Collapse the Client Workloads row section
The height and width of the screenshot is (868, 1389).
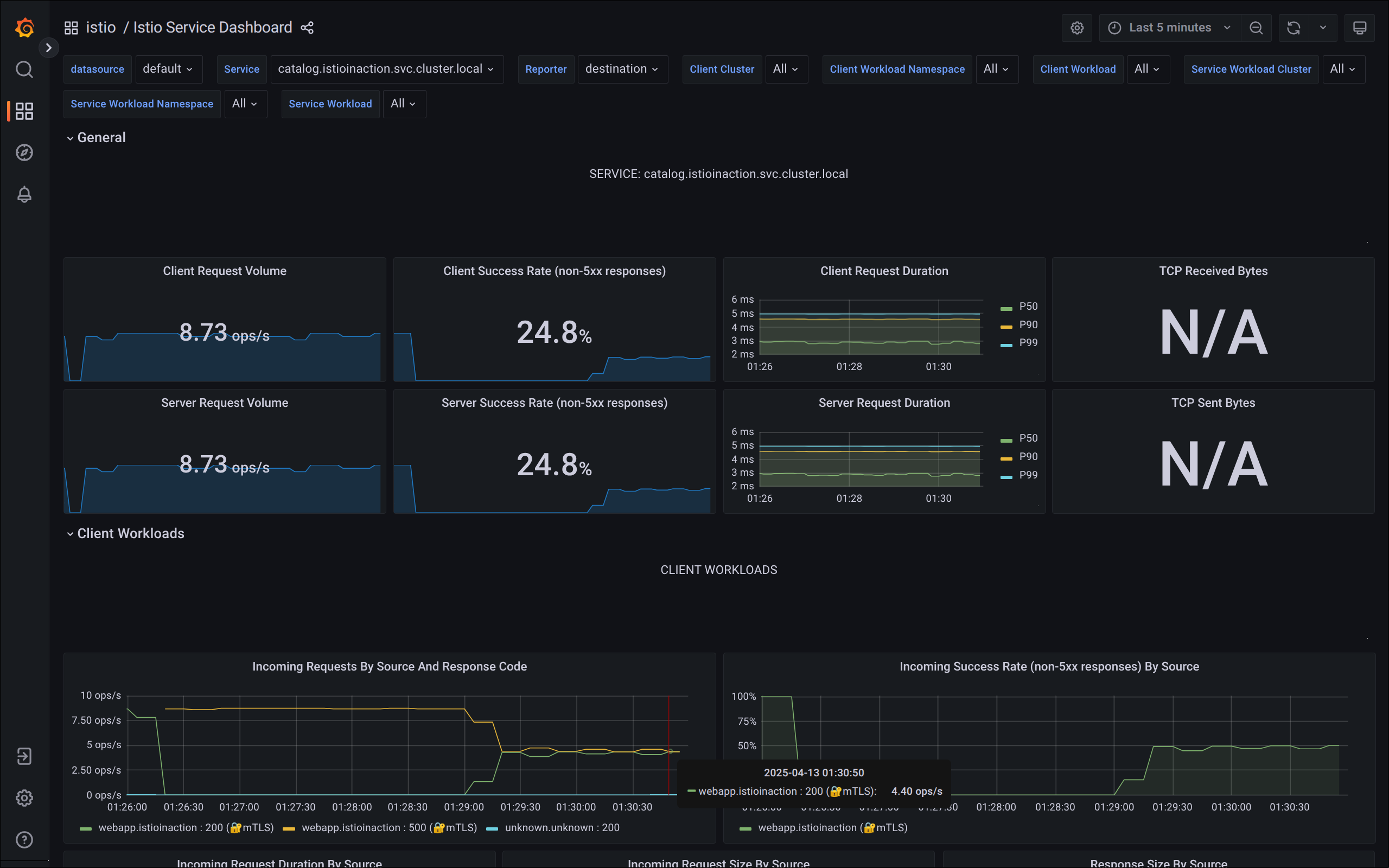pyautogui.click(x=125, y=533)
